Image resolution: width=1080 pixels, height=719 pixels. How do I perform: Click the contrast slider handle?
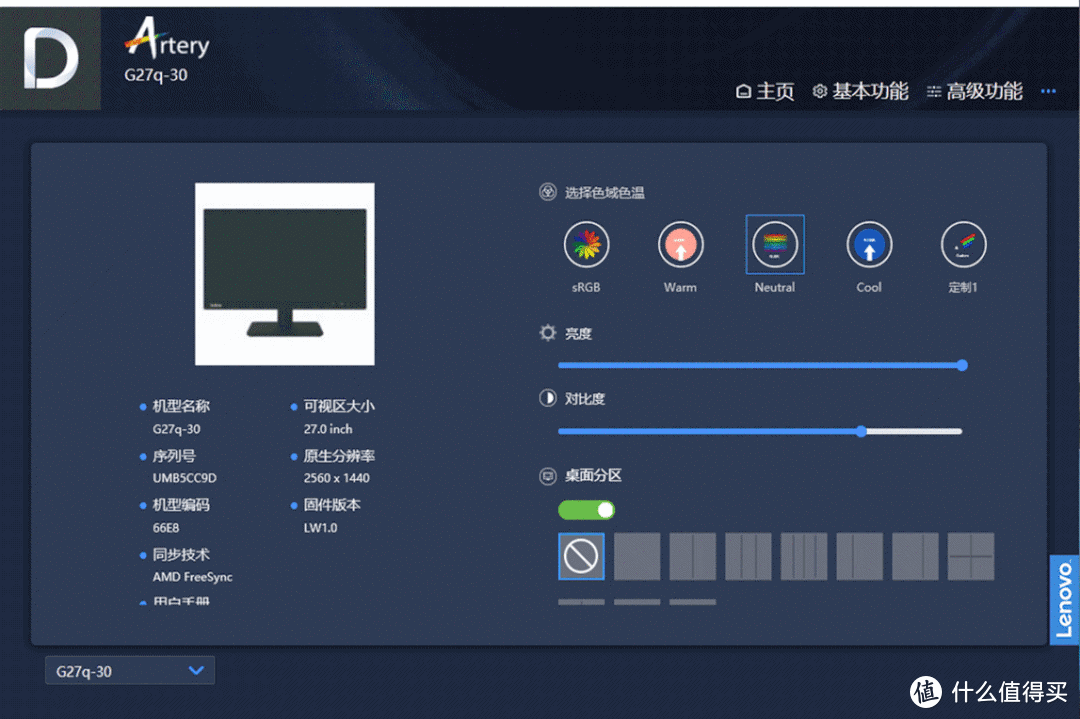(862, 431)
